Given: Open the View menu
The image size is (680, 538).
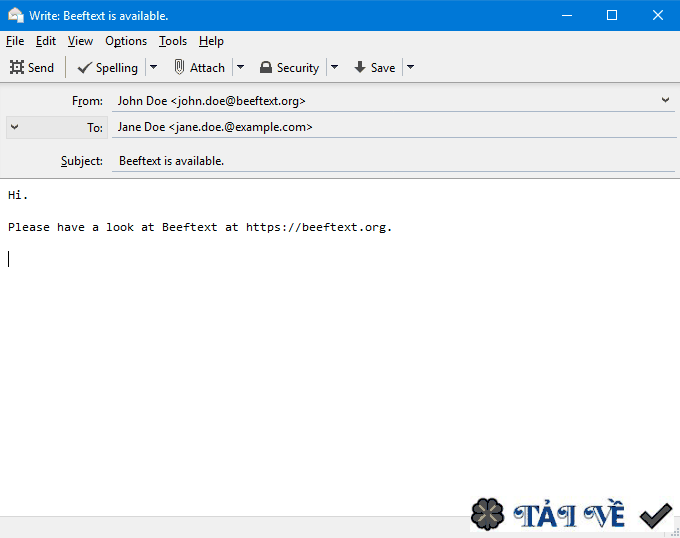Looking at the screenshot, I should [x=80, y=41].
